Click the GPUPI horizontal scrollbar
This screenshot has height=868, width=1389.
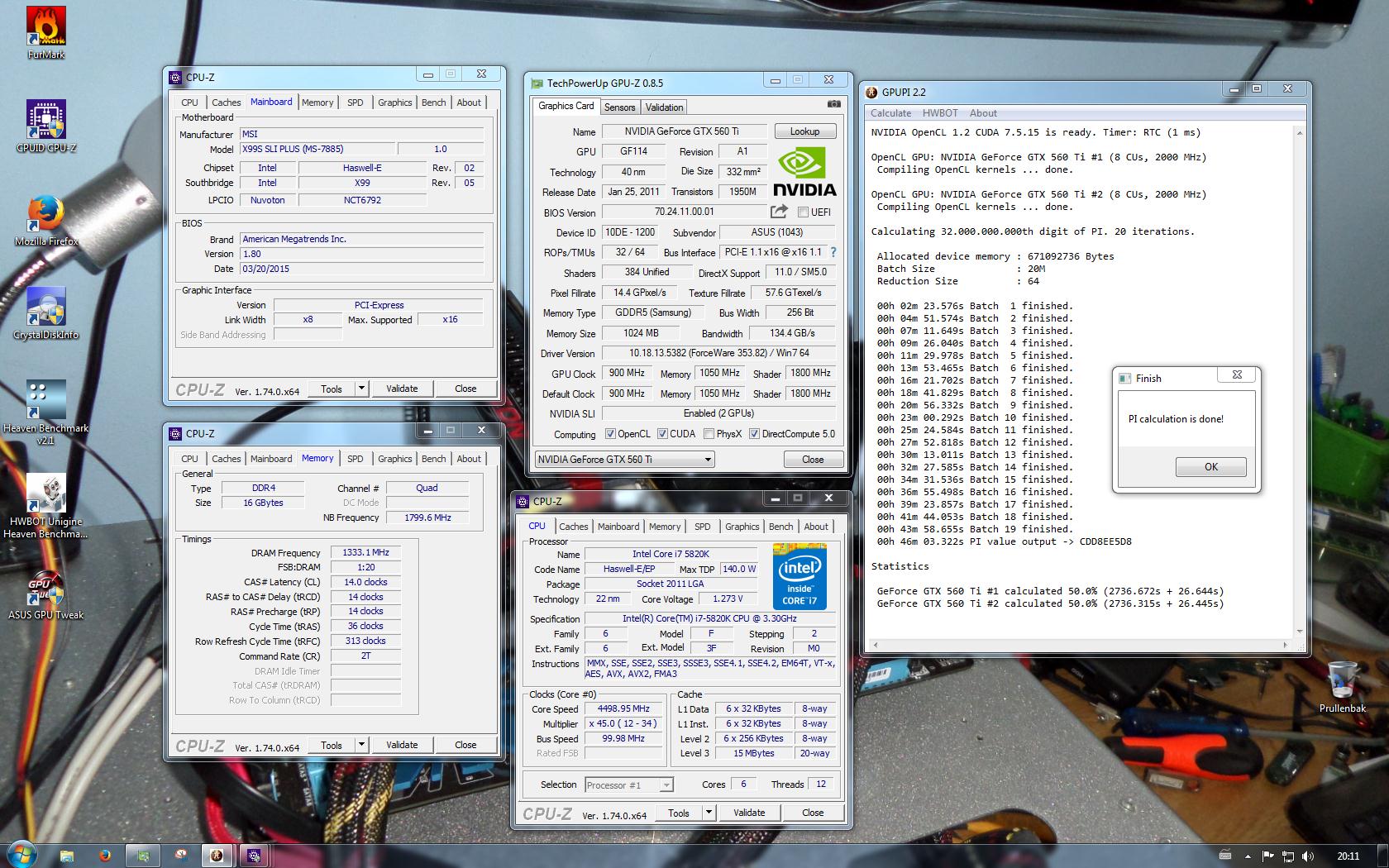point(1079,645)
